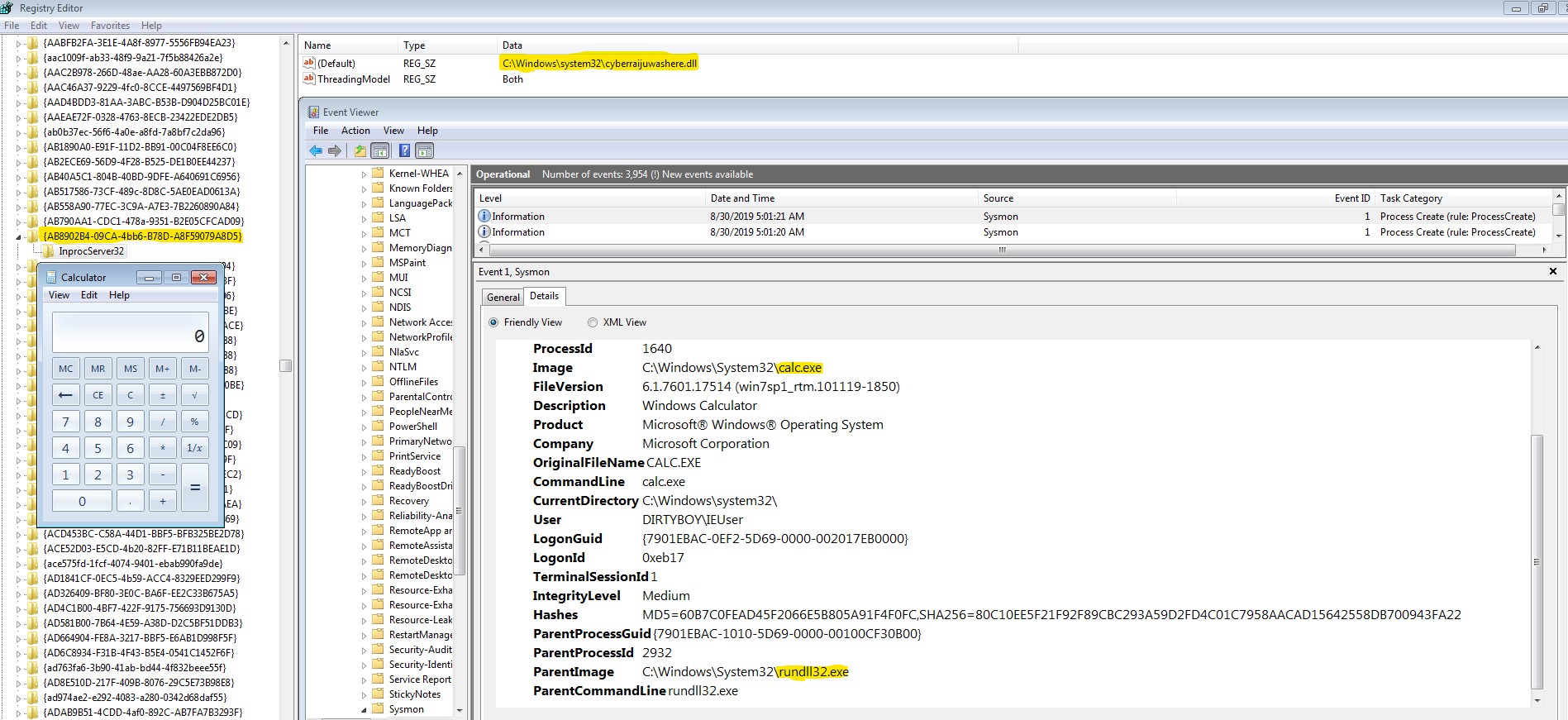Expand the NTLM log folder

[364, 367]
